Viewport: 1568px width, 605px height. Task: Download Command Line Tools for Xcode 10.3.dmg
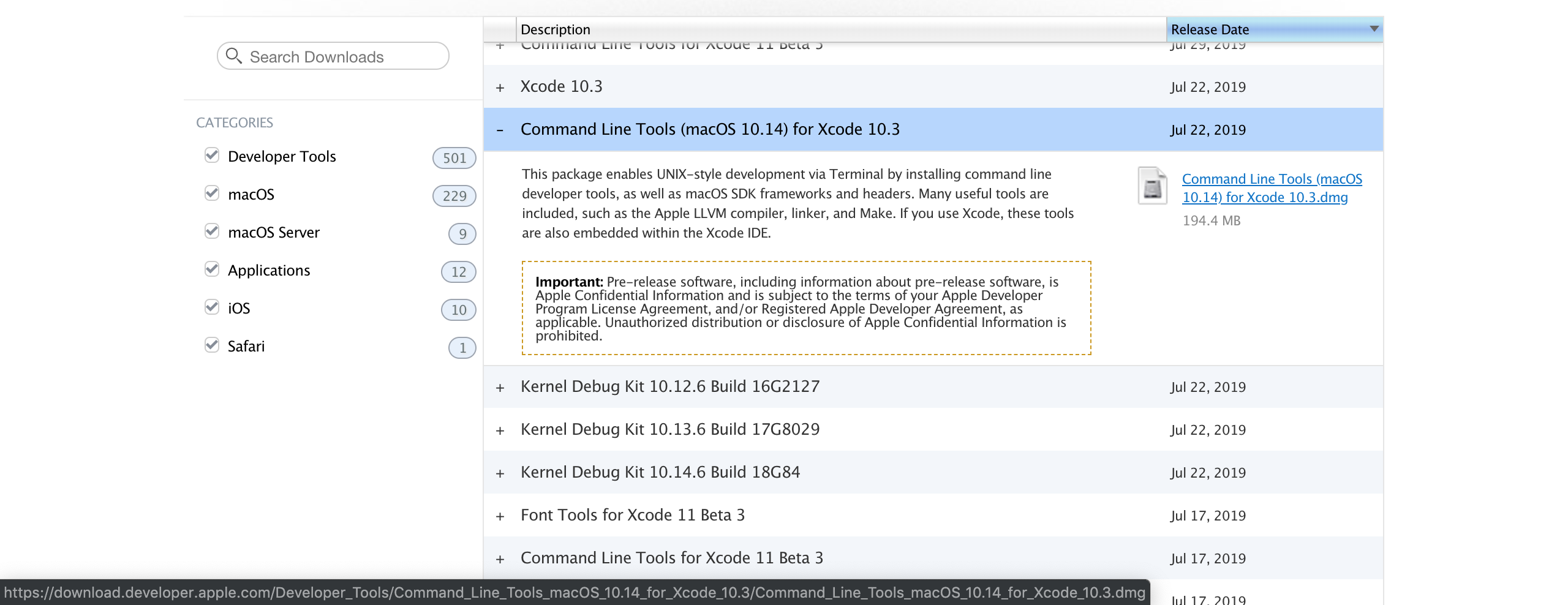(1272, 188)
